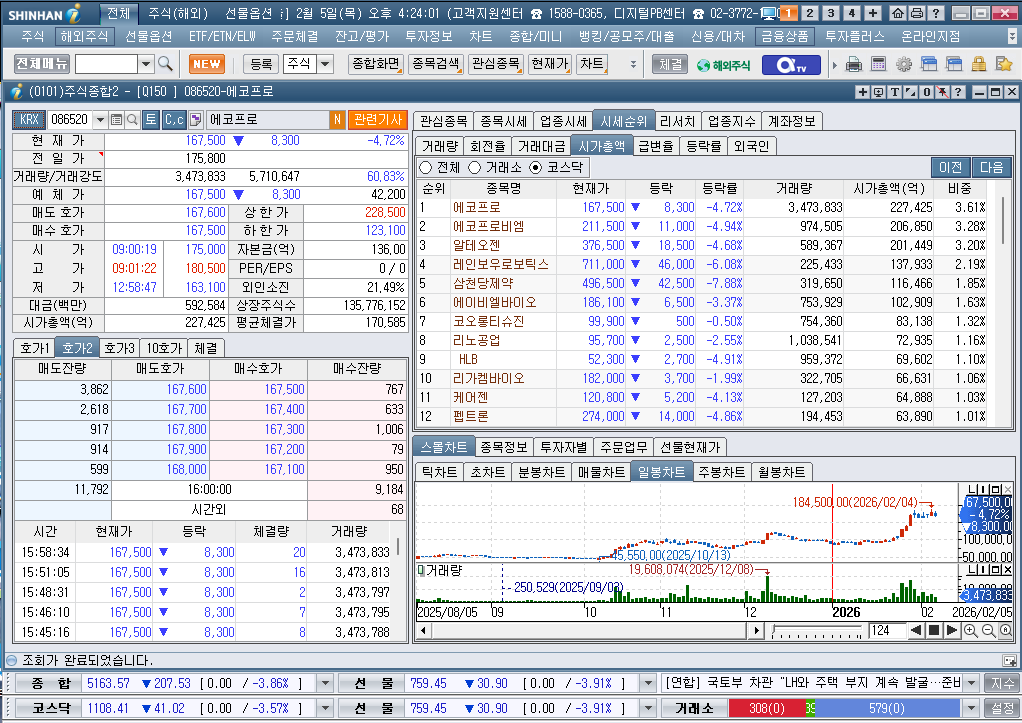The width and height of the screenshot is (1022, 723).
Task: Toggle the C,c button beside stock code
Action: [174, 119]
